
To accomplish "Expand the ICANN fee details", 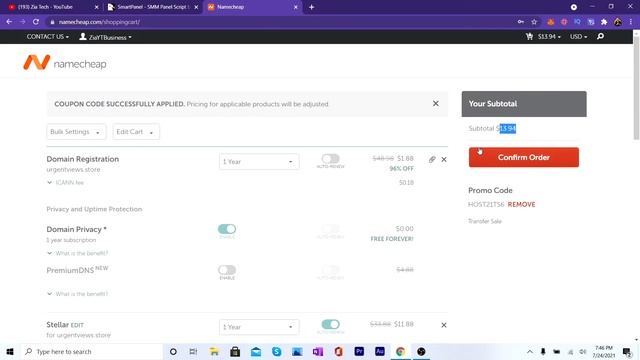I will pyautogui.click(x=65, y=182).
